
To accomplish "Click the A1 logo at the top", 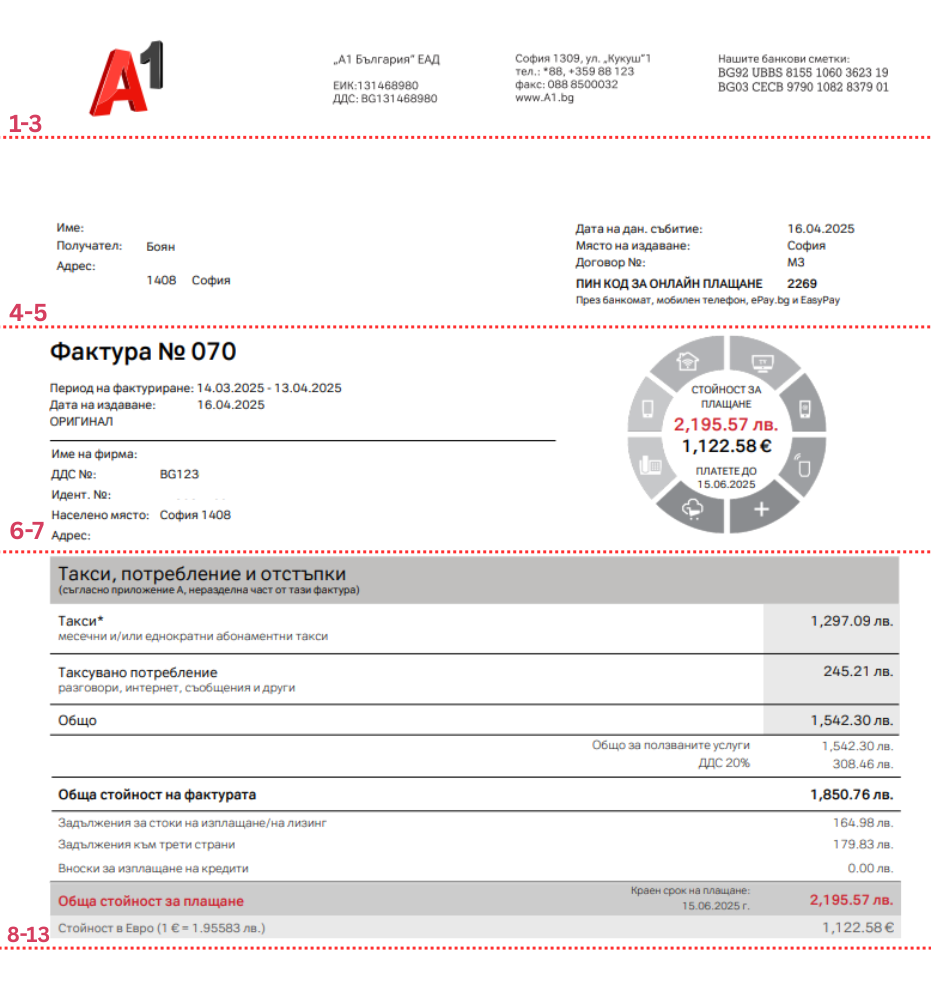I will [x=125, y=78].
